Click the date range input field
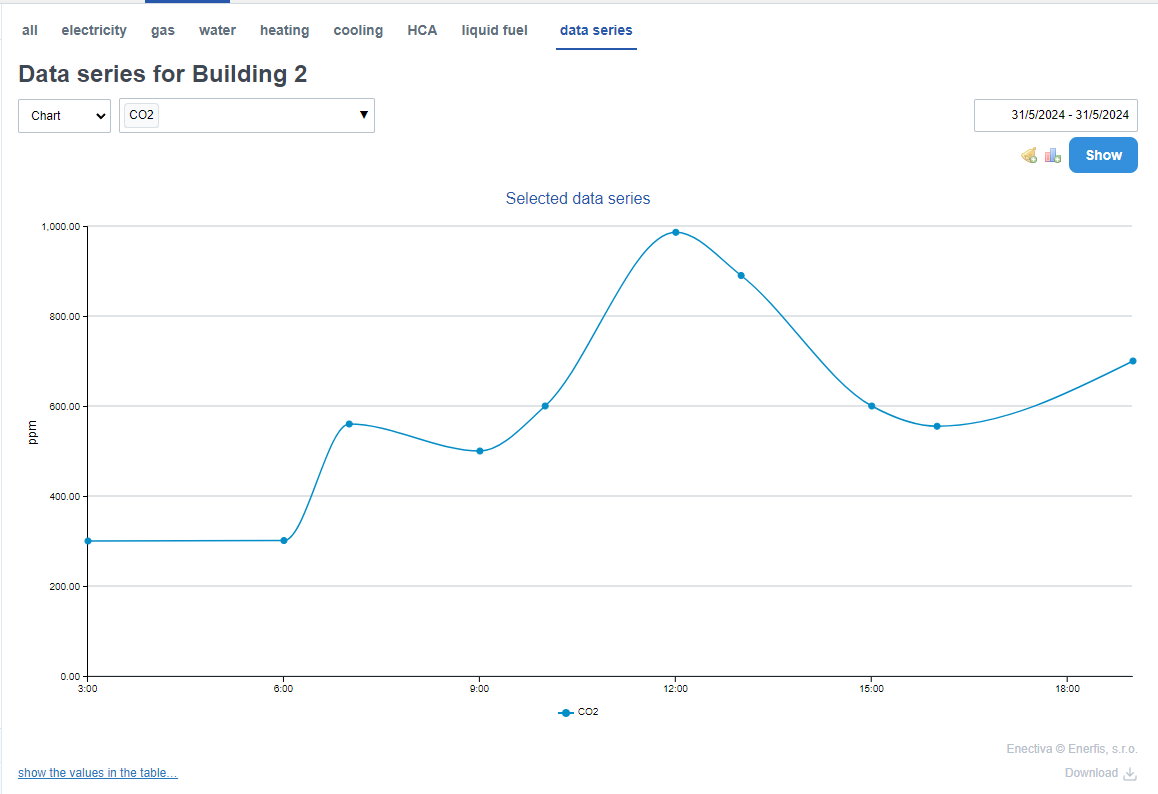The width and height of the screenshot is (1158, 794). (x=1055, y=115)
